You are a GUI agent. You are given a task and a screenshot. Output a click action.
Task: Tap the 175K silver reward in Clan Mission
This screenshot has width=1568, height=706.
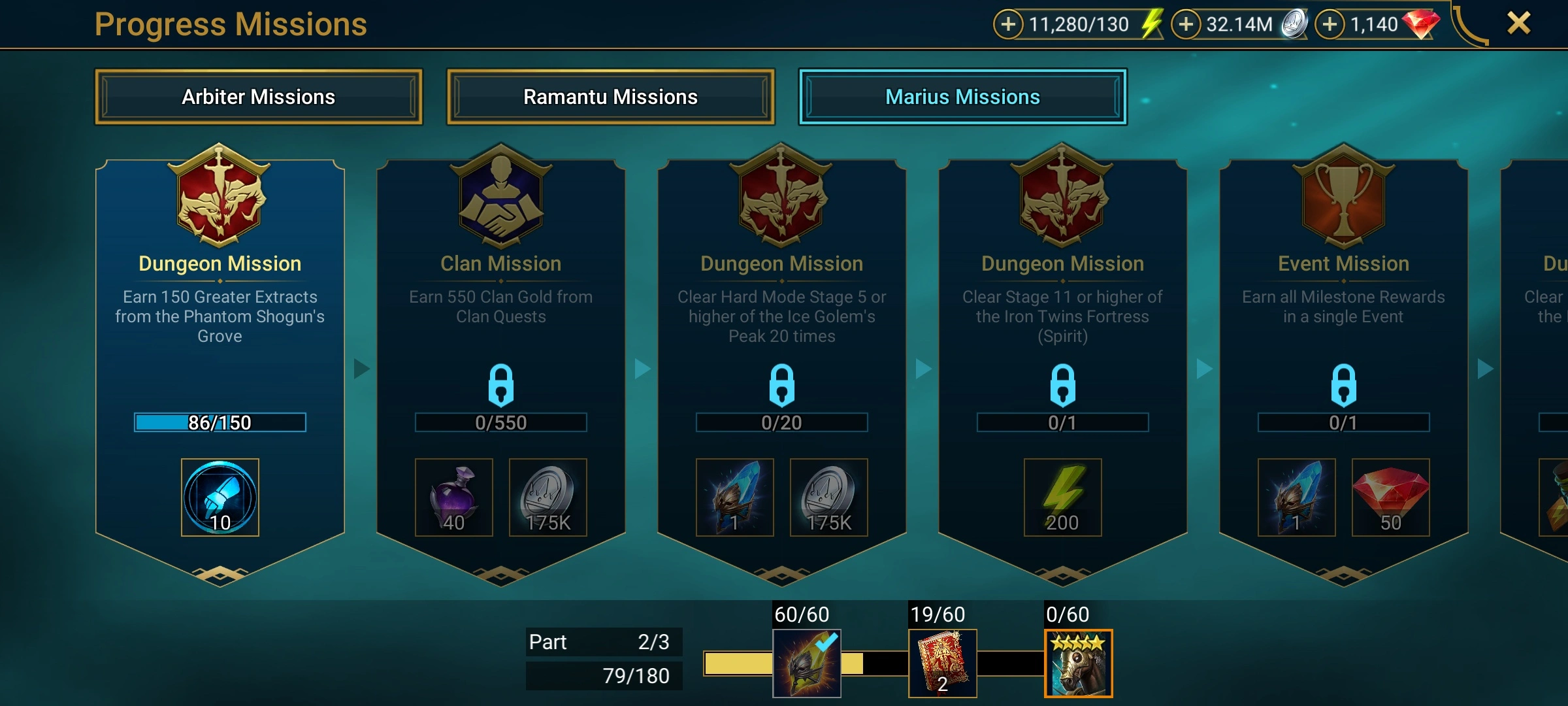548,497
